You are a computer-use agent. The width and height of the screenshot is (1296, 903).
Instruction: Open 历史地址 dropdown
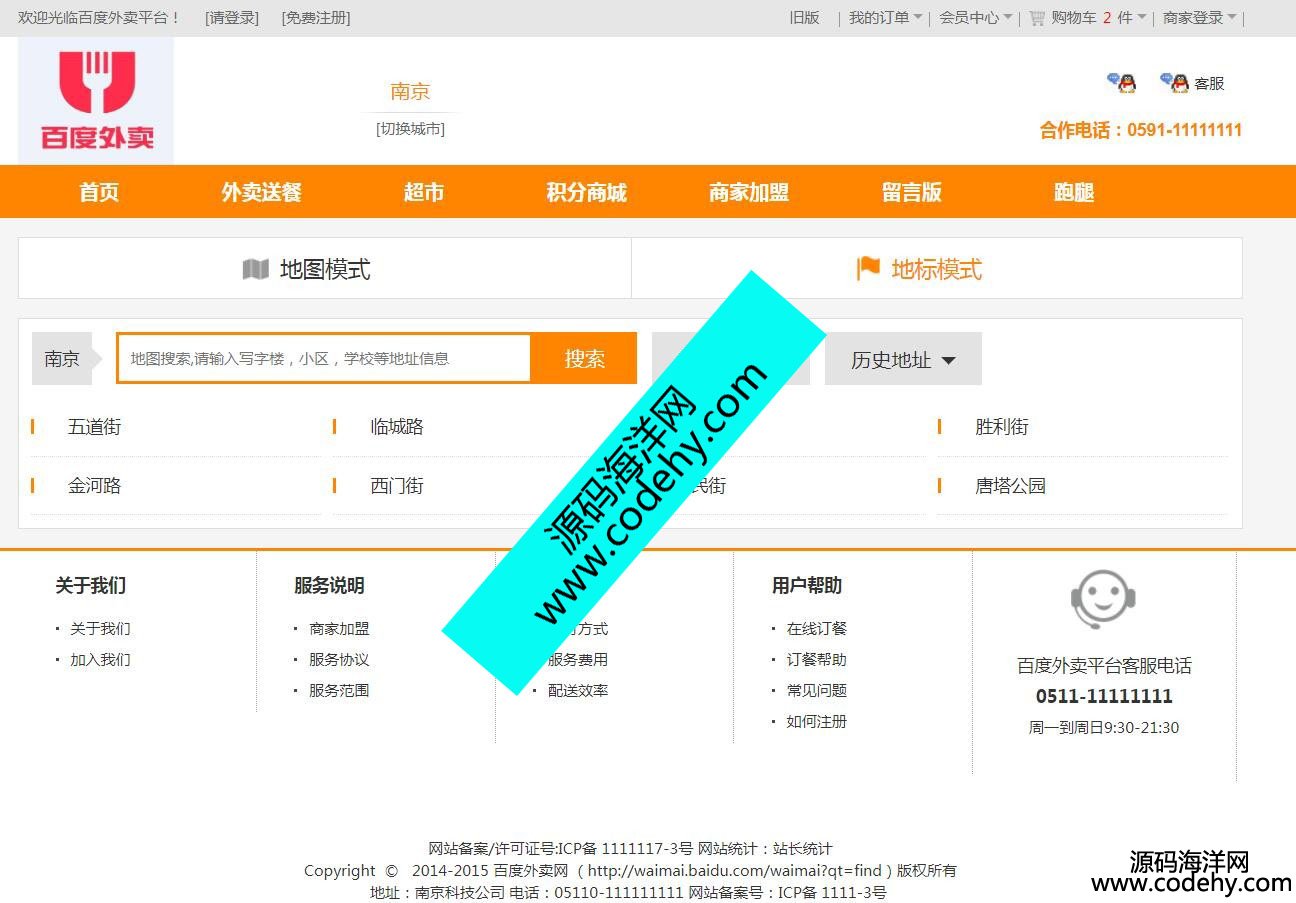[x=903, y=359]
